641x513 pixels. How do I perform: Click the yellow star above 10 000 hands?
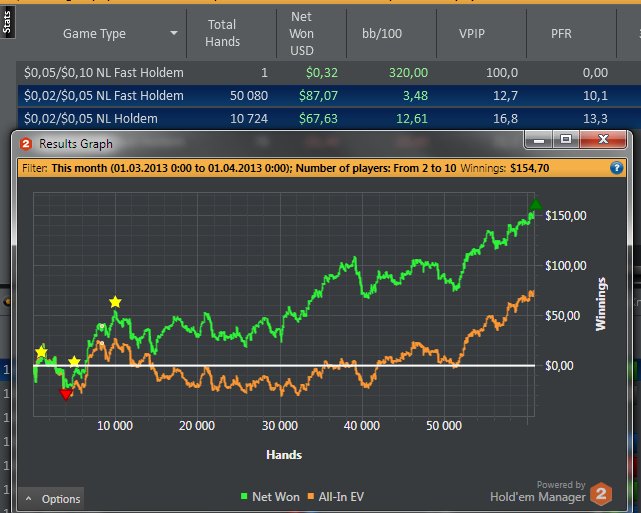click(116, 302)
